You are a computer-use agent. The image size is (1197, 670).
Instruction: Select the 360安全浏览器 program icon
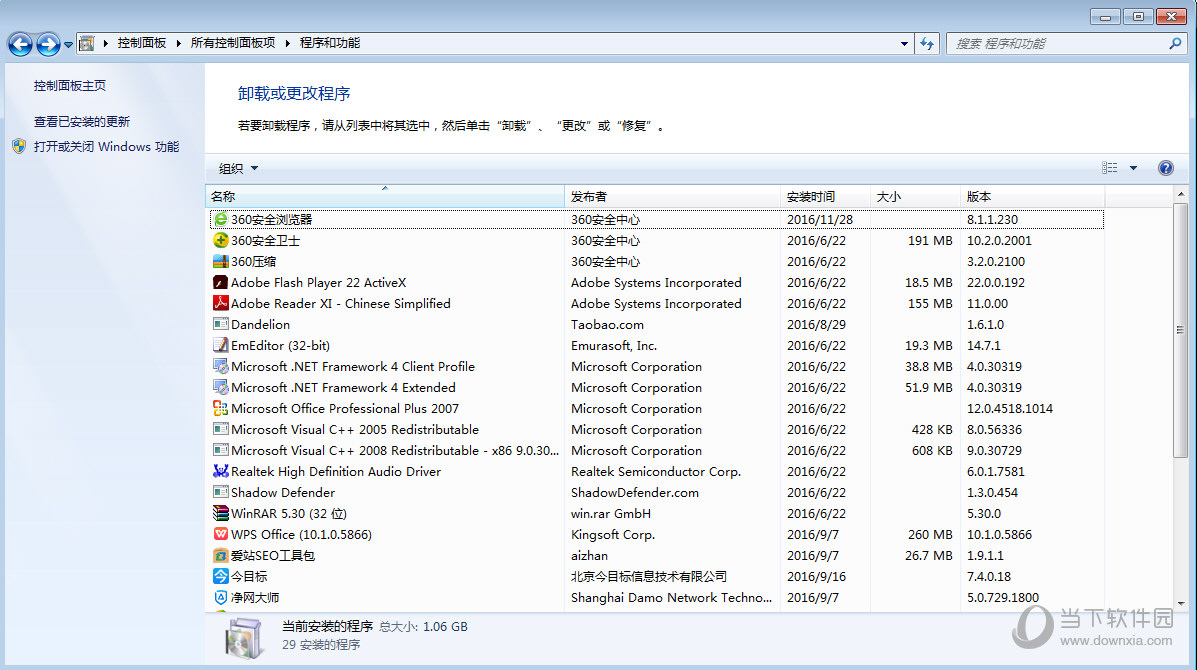[x=222, y=219]
